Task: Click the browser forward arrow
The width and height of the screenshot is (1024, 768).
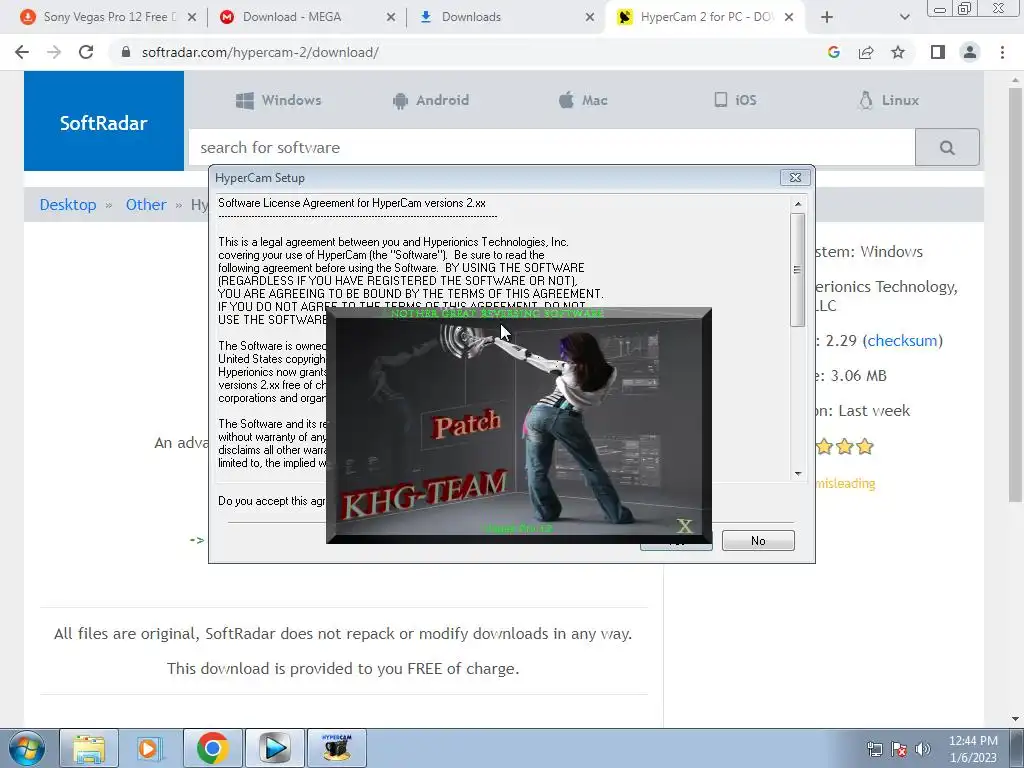Action: tap(54, 52)
